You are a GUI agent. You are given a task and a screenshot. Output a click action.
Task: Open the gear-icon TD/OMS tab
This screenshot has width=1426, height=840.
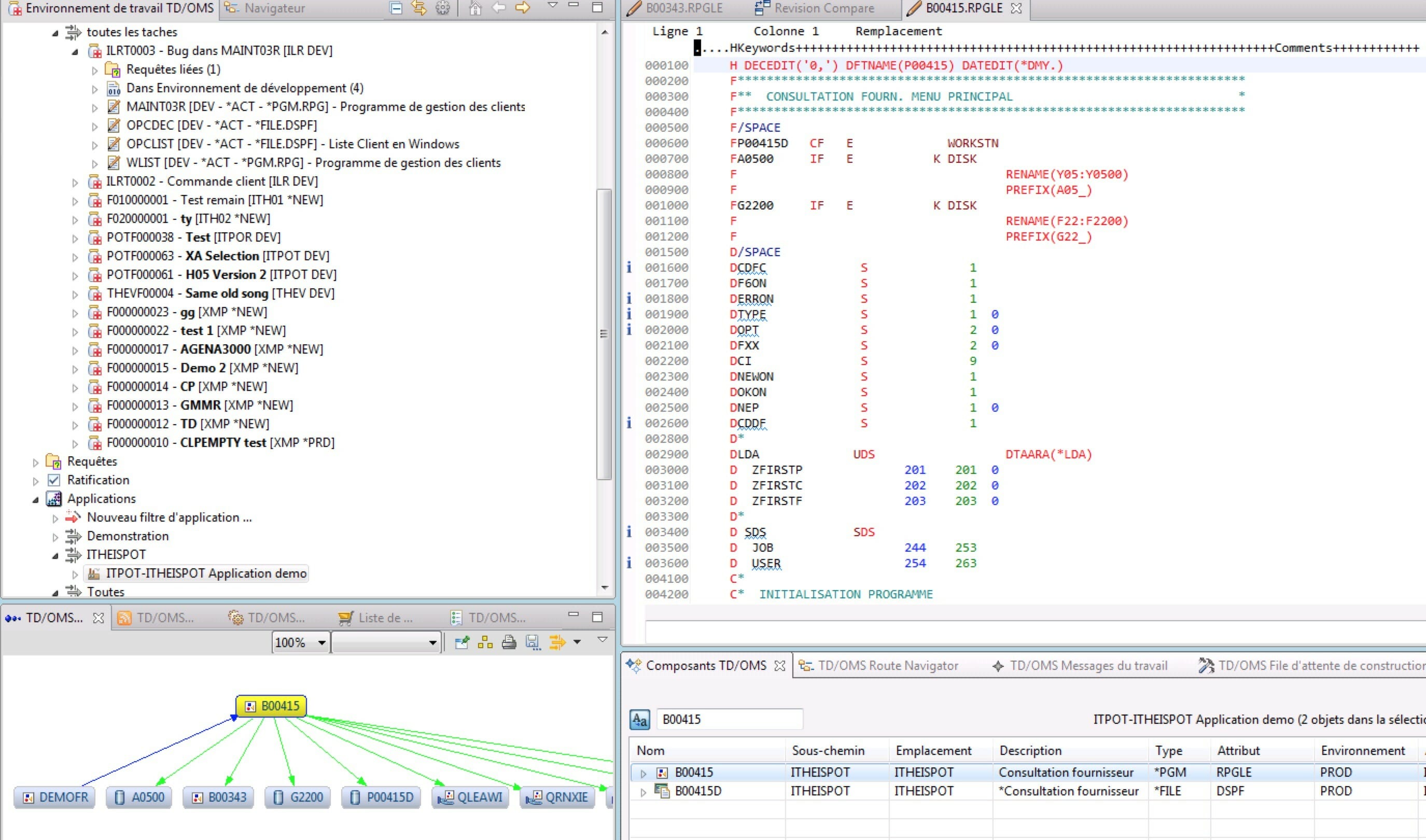pos(267,618)
